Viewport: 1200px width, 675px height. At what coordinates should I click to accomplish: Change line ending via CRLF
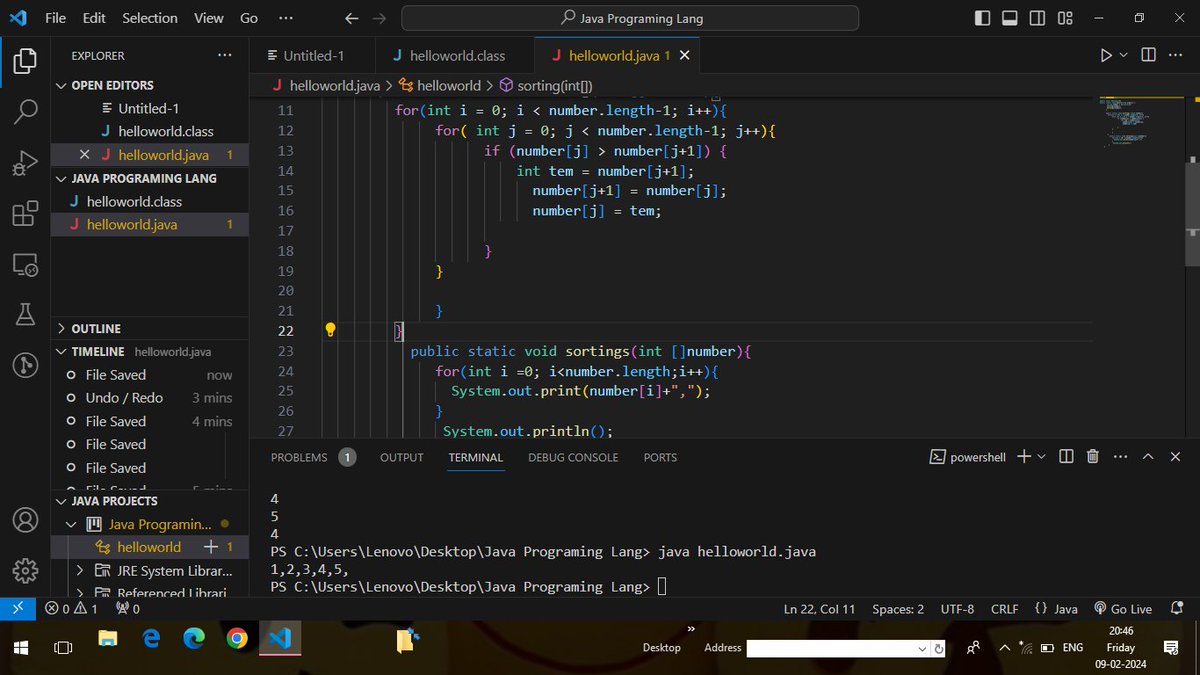coord(1004,608)
